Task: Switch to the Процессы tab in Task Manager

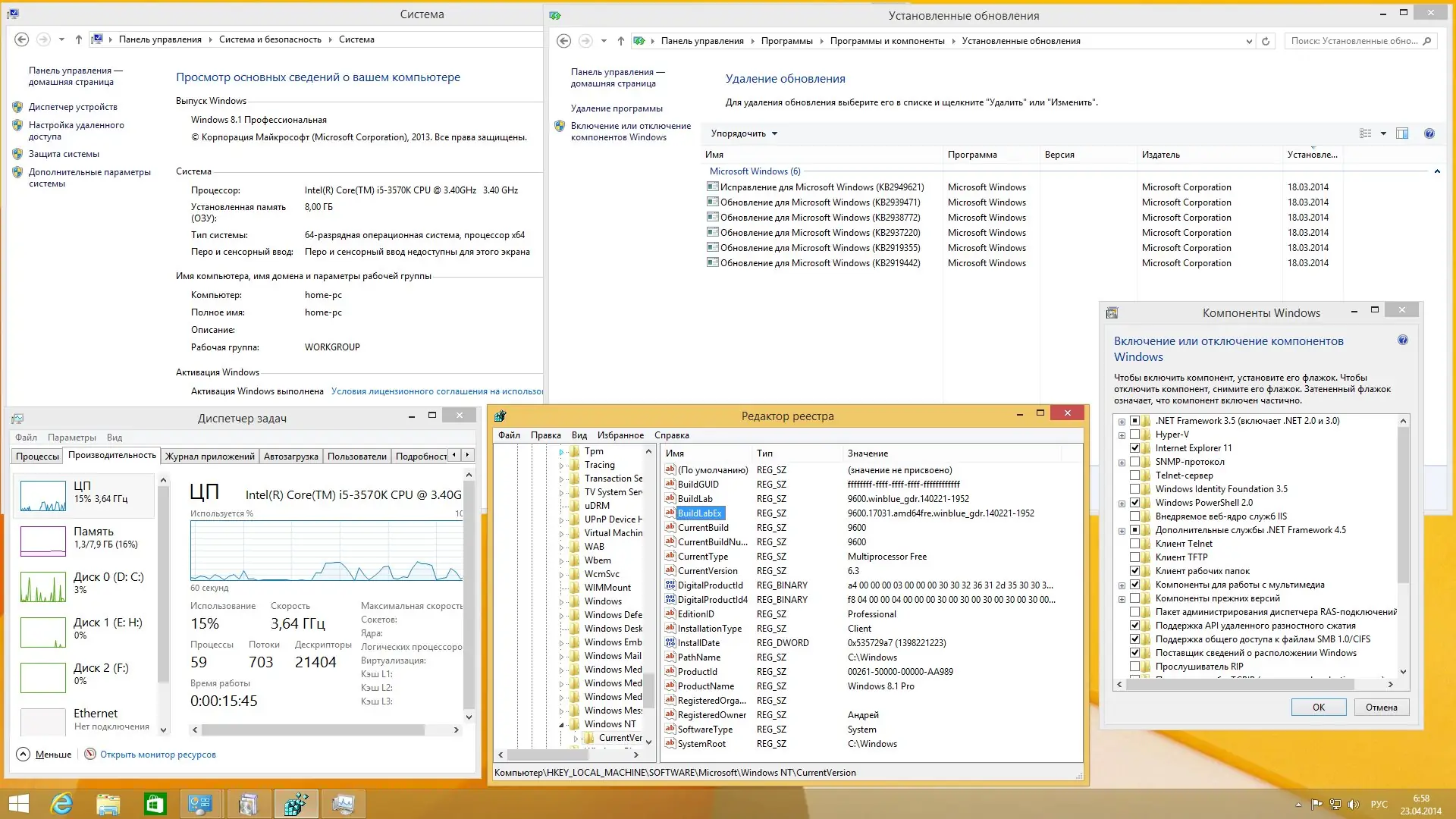Action: 37,456
